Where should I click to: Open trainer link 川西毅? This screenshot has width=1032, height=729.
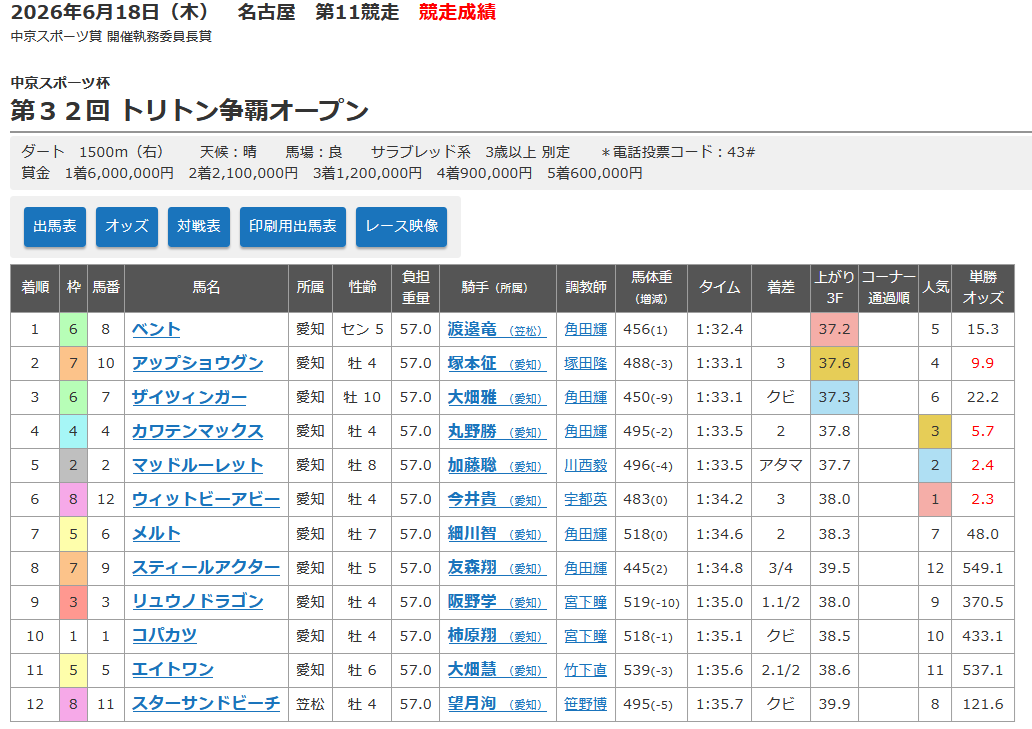pyautogui.click(x=586, y=465)
